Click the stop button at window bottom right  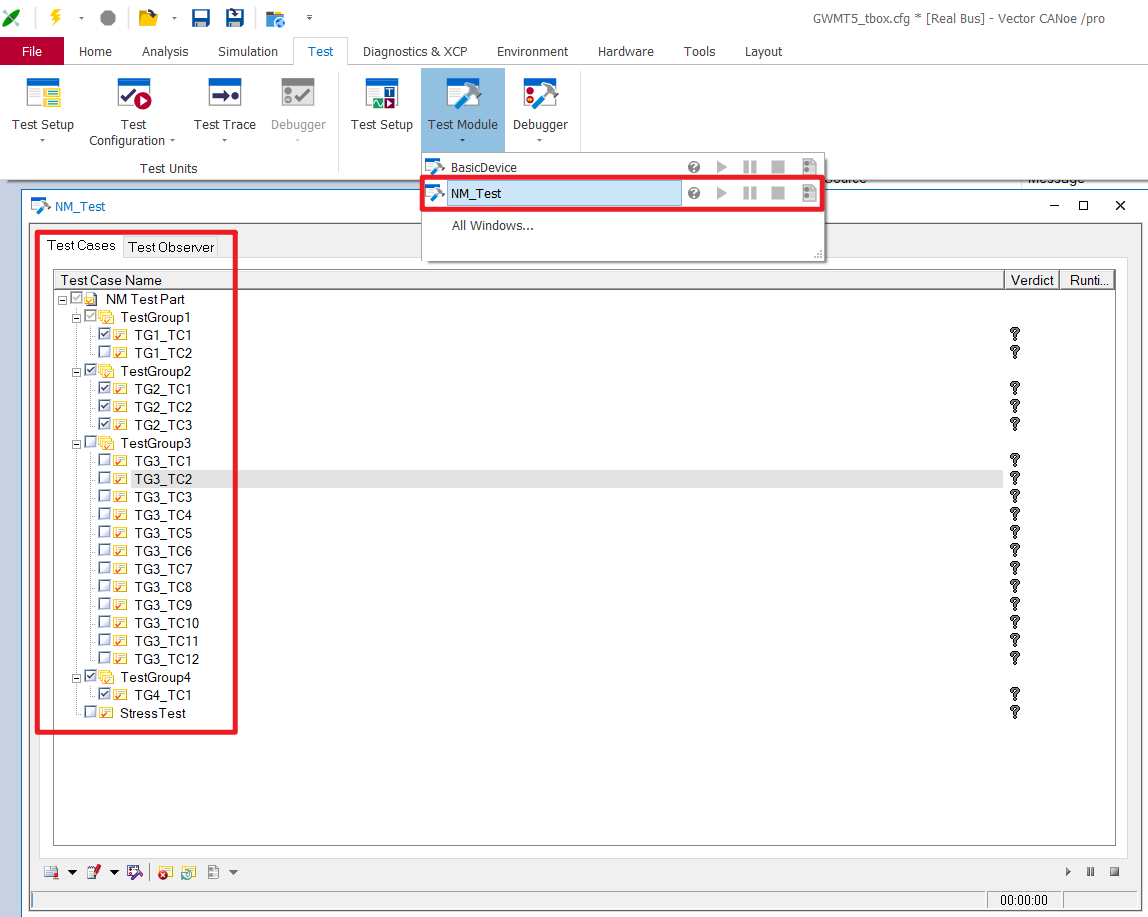tap(1114, 872)
